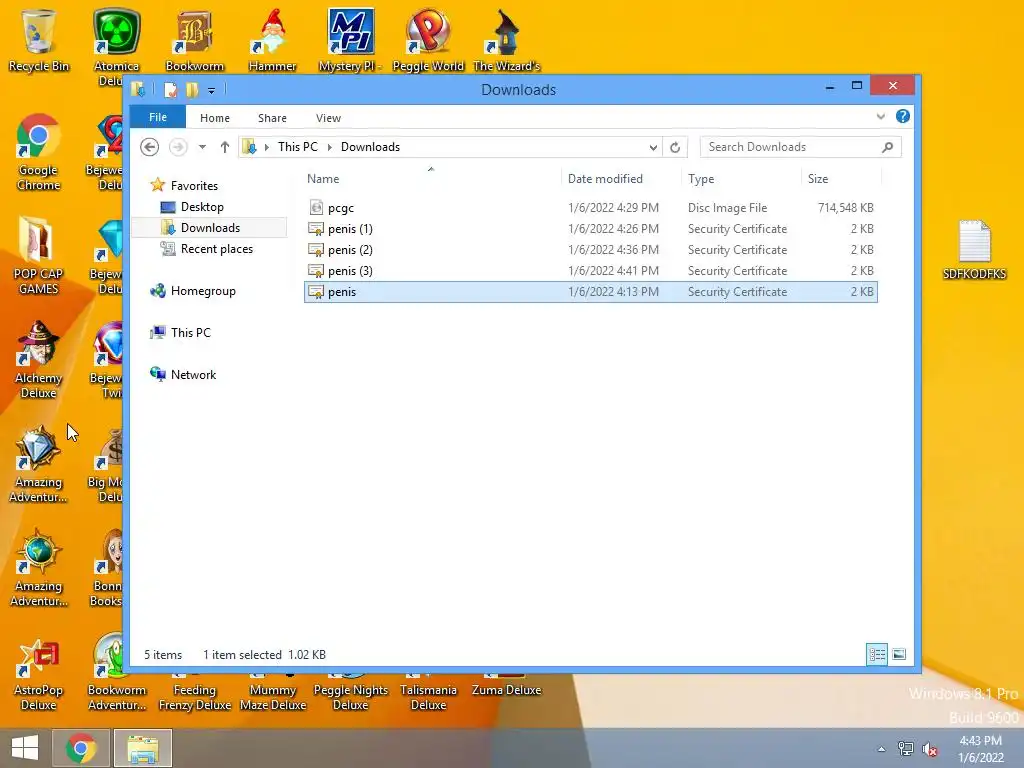This screenshot has height=768, width=1024.
Task: Open recent locations dropdown arrow
Action: (x=202, y=147)
